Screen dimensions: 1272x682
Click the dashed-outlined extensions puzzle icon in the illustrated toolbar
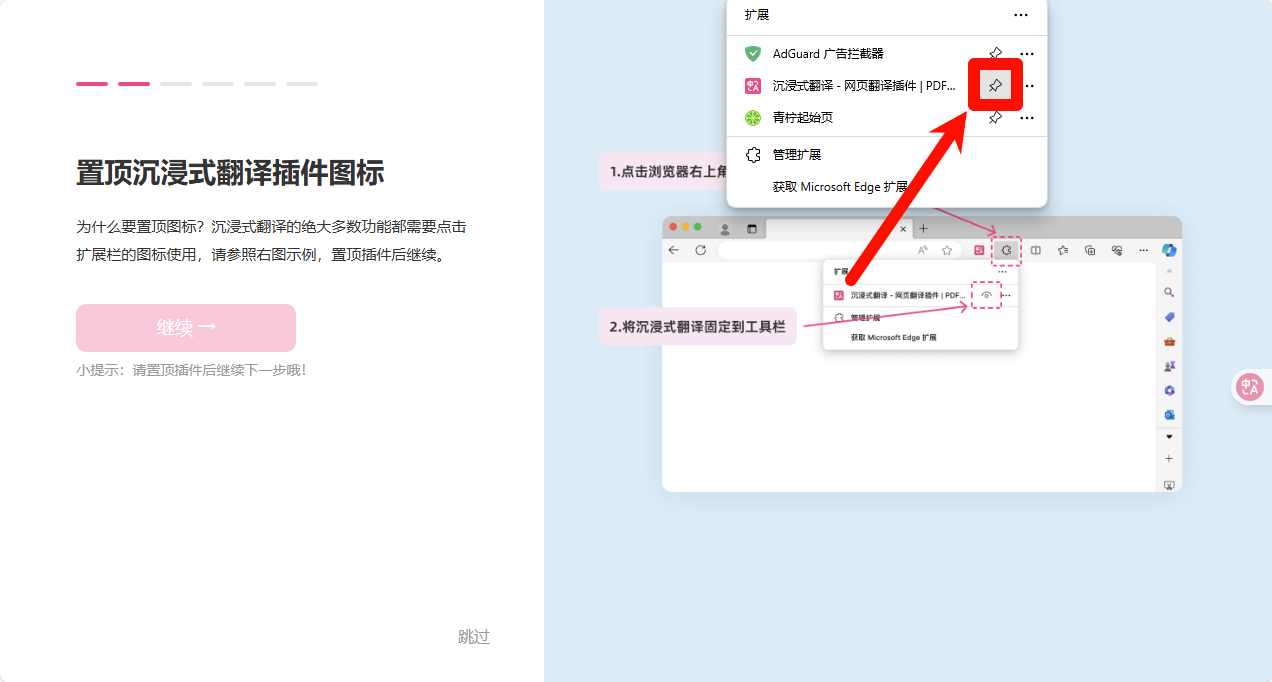(x=1006, y=250)
